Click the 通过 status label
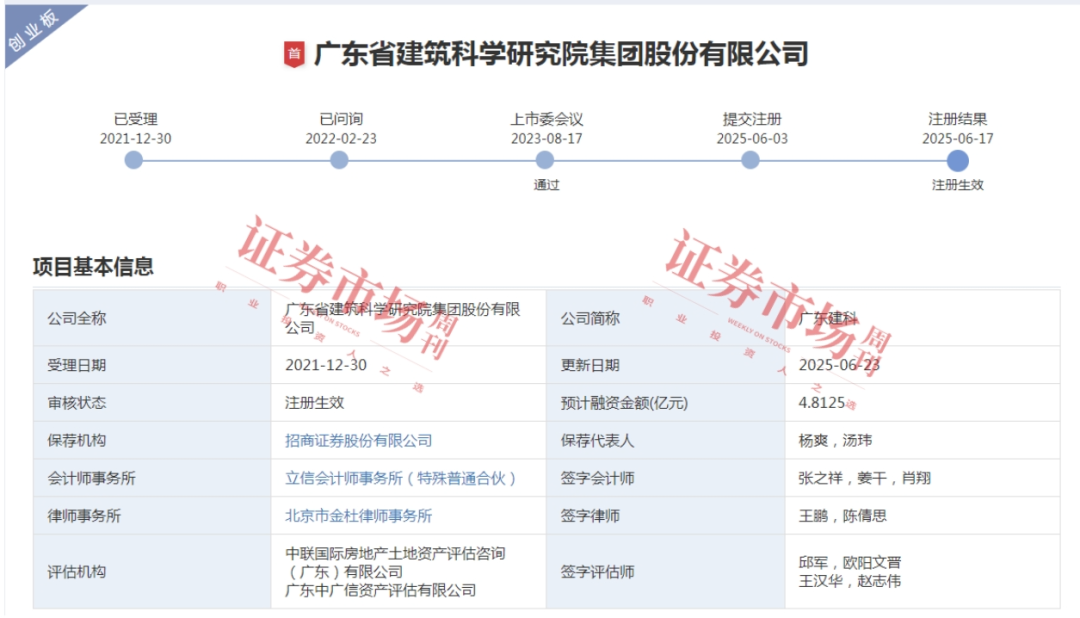Image resolution: width=1080 pixels, height=618 pixels. pyautogui.click(x=548, y=184)
